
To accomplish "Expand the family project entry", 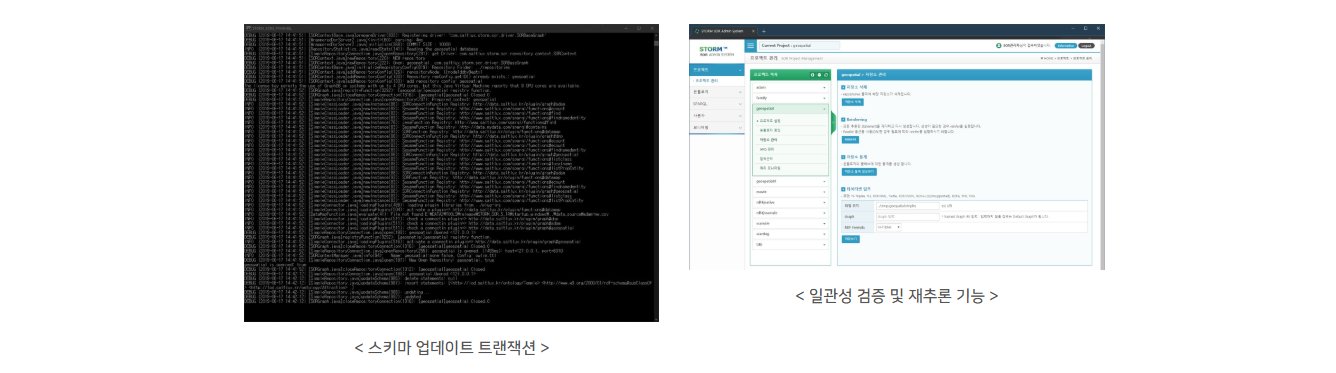I will tap(790, 98).
